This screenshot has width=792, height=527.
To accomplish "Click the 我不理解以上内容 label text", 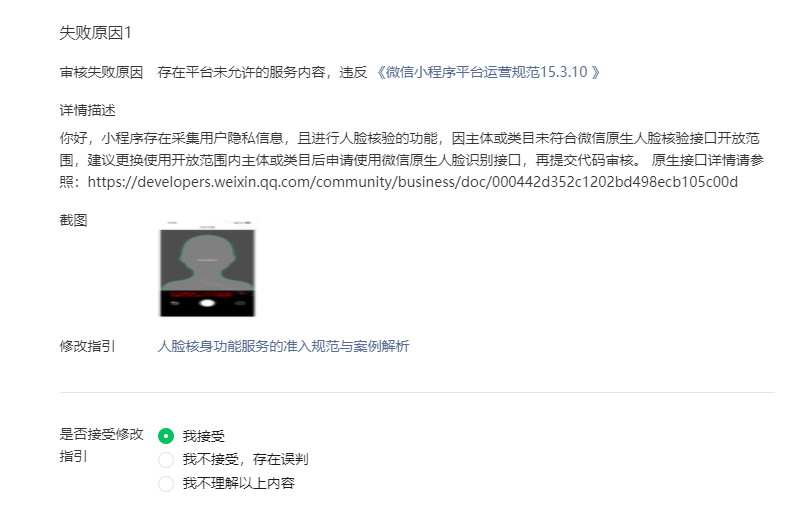I will click(238, 483).
